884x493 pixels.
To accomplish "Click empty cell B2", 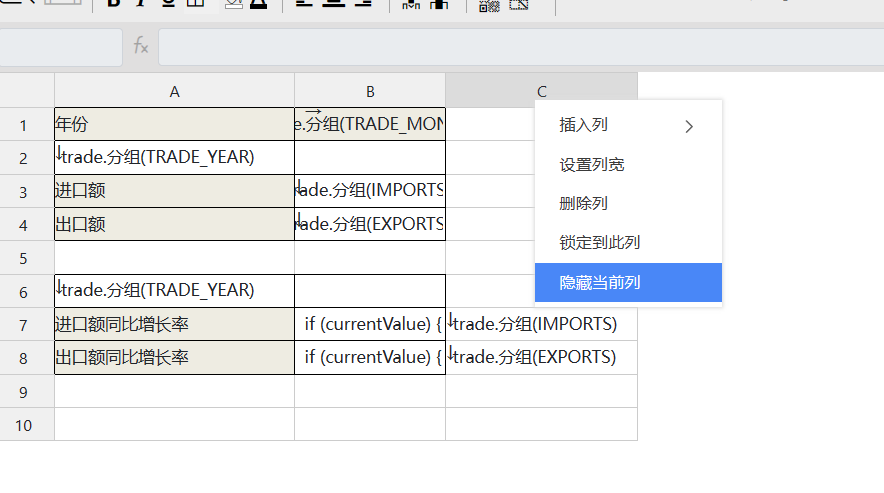I will [370, 157].
